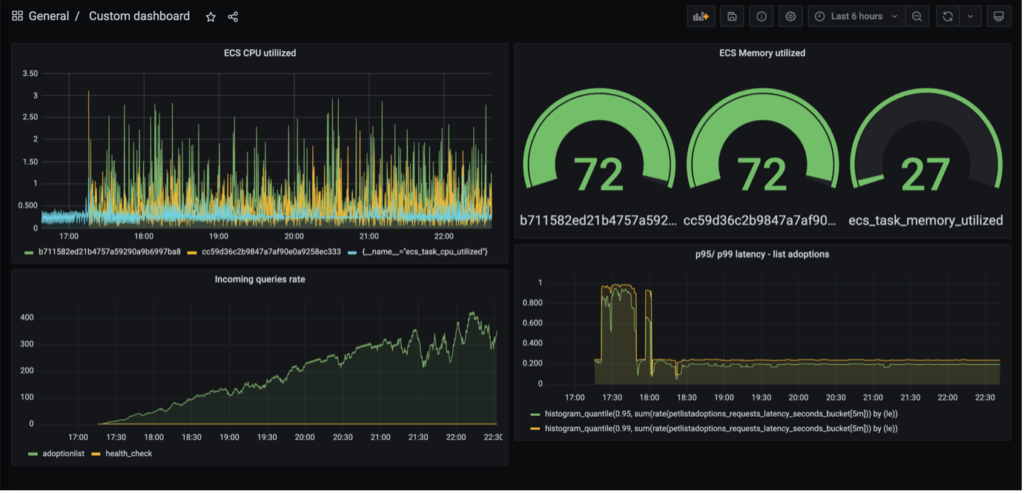Change yellow swatch color of health_check
This screenshot has width=1024, height=494.
pos(95,453)
